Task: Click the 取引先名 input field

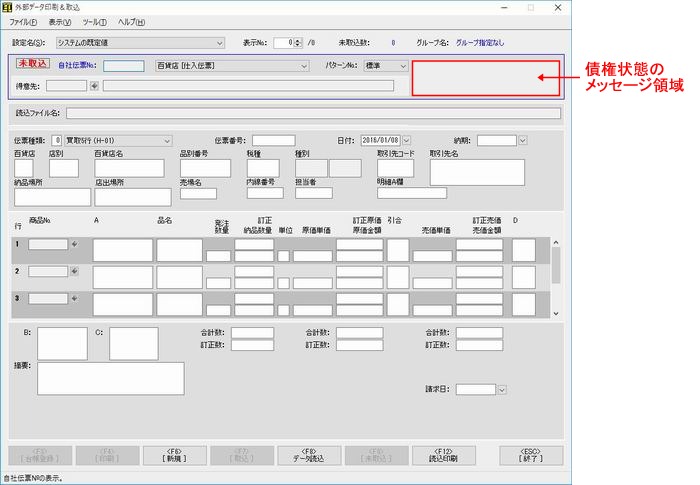Action: [x=477, y=172]
